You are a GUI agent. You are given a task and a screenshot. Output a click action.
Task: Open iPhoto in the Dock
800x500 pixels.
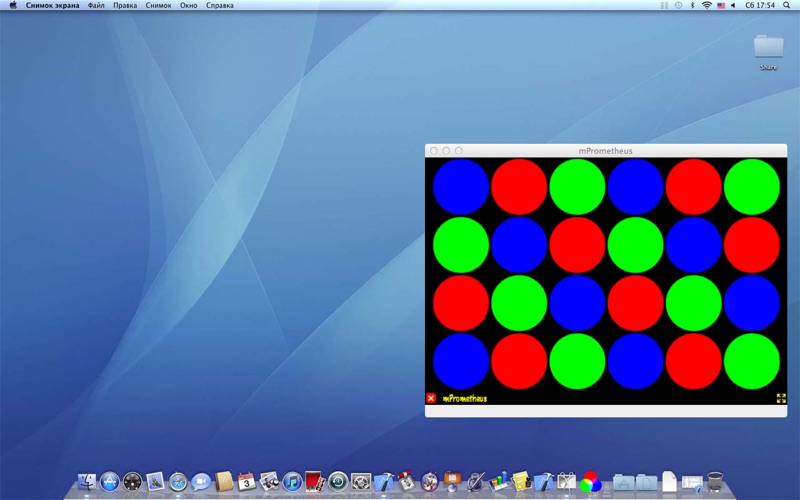point(269,481)
